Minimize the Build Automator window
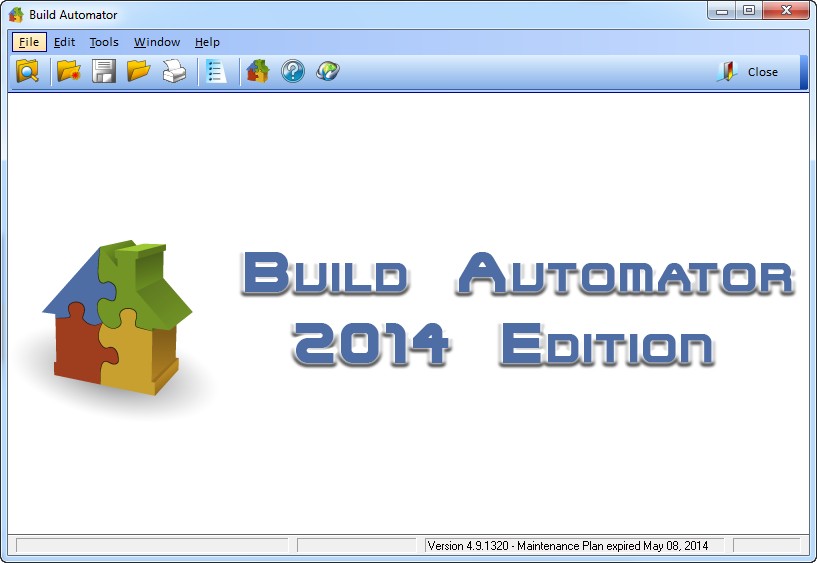817x563 pixels. tap(722, 11)
